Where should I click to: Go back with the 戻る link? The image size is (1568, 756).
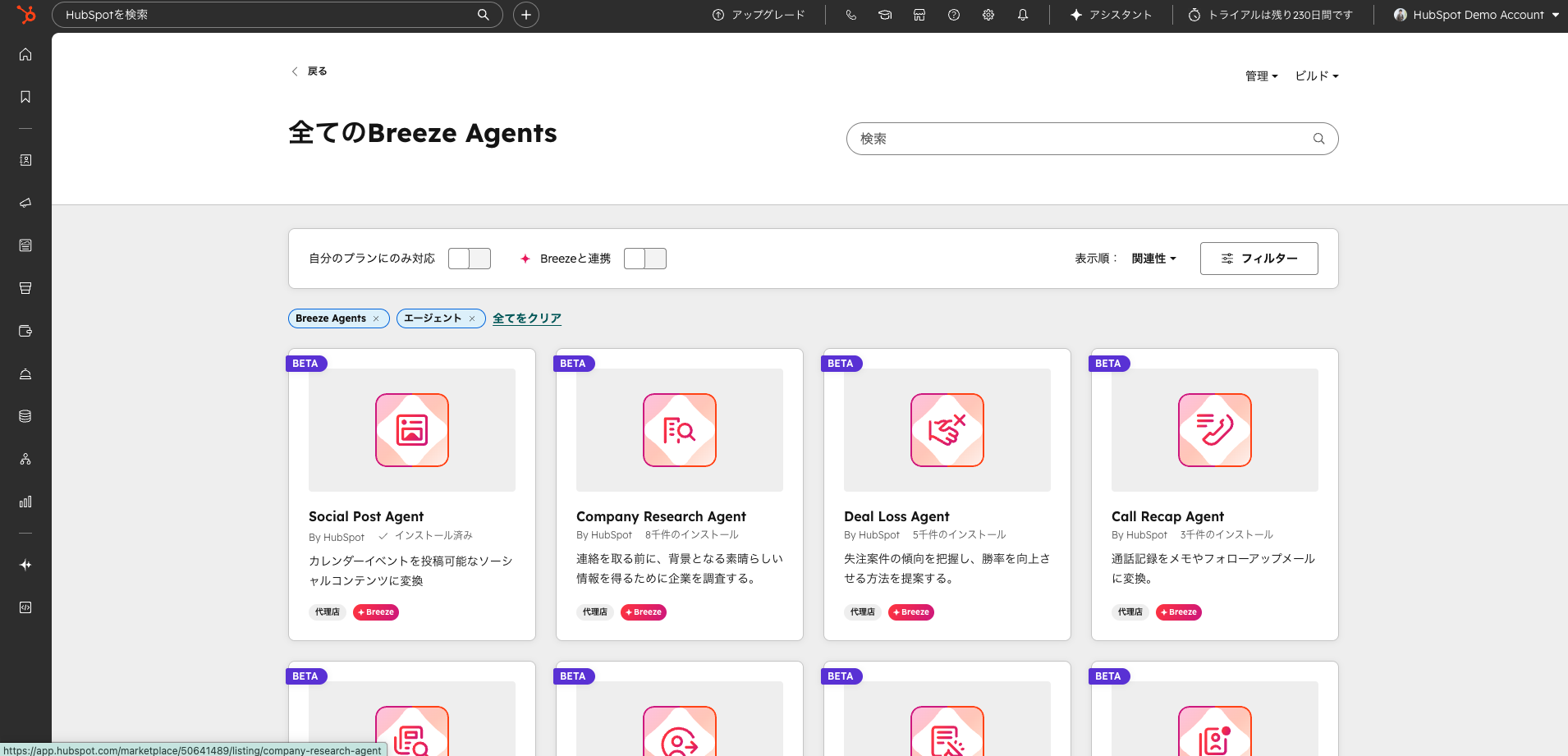[x=309, y=71]
